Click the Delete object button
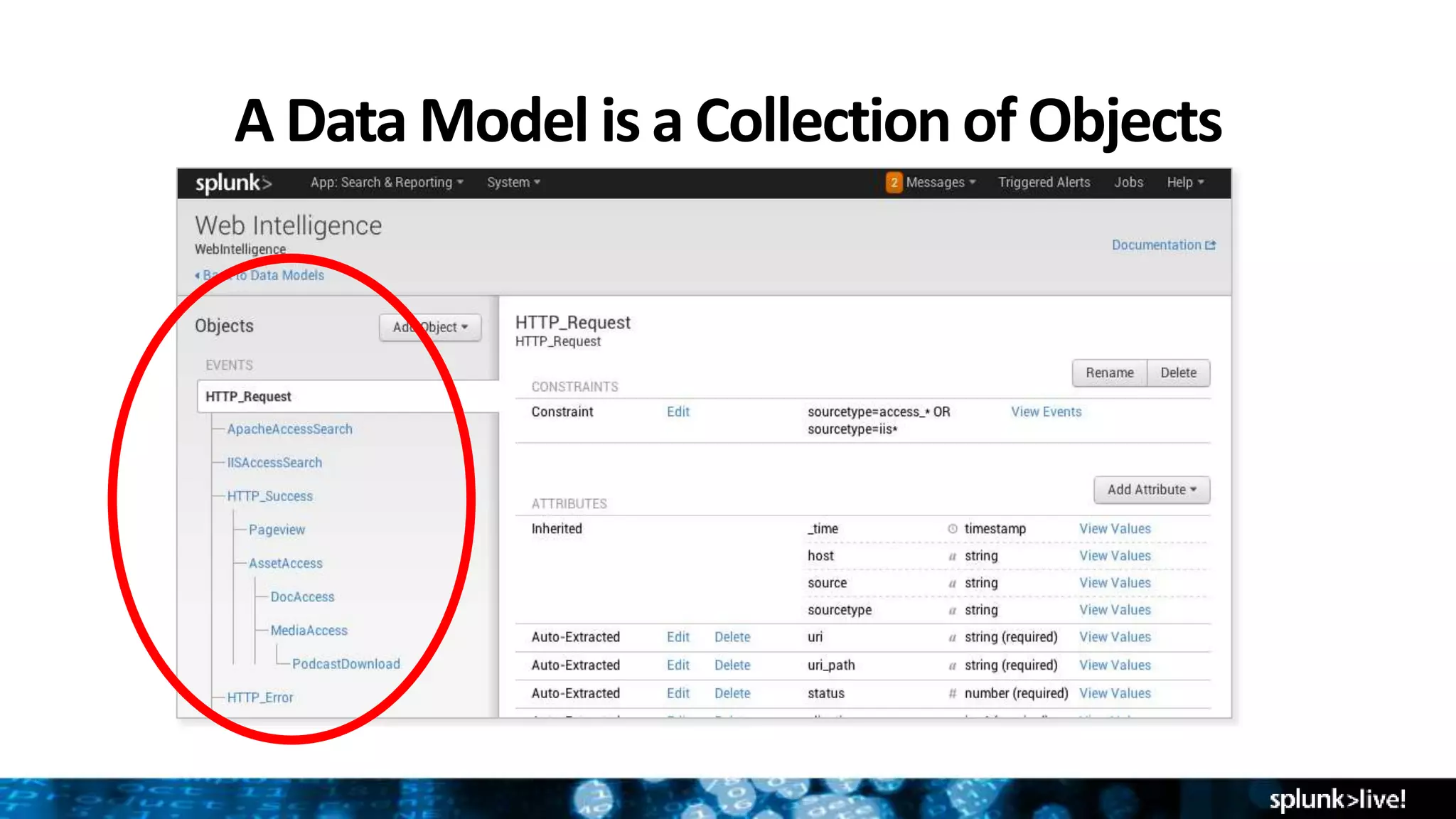The image size is (1456, 819). [x=1178, y=373]
